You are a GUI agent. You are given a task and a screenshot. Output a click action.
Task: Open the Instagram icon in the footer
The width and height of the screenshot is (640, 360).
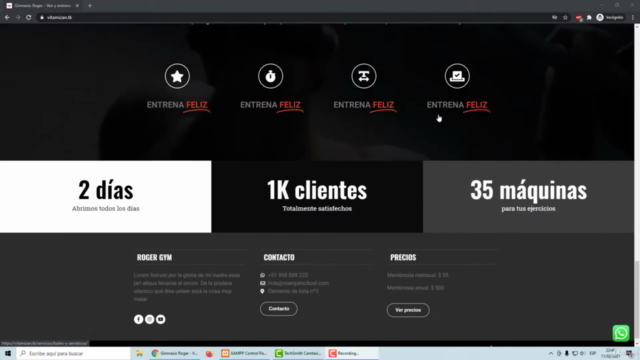149,319
